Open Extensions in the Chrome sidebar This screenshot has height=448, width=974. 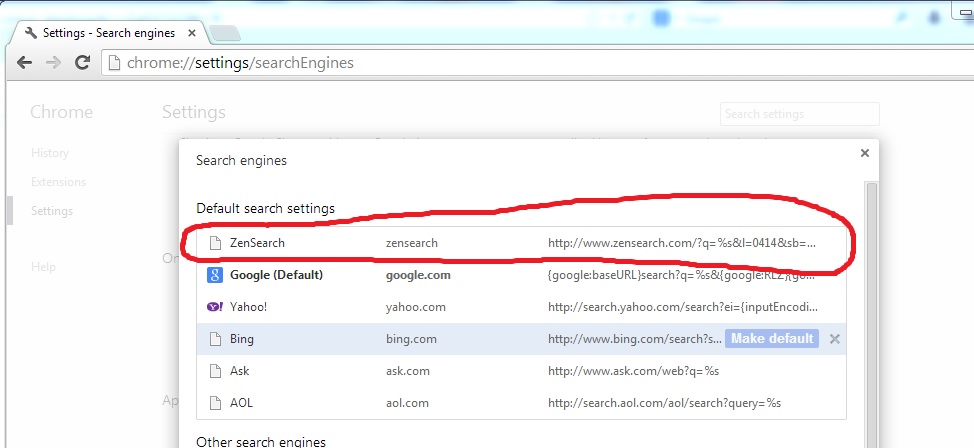pos(58,182)
